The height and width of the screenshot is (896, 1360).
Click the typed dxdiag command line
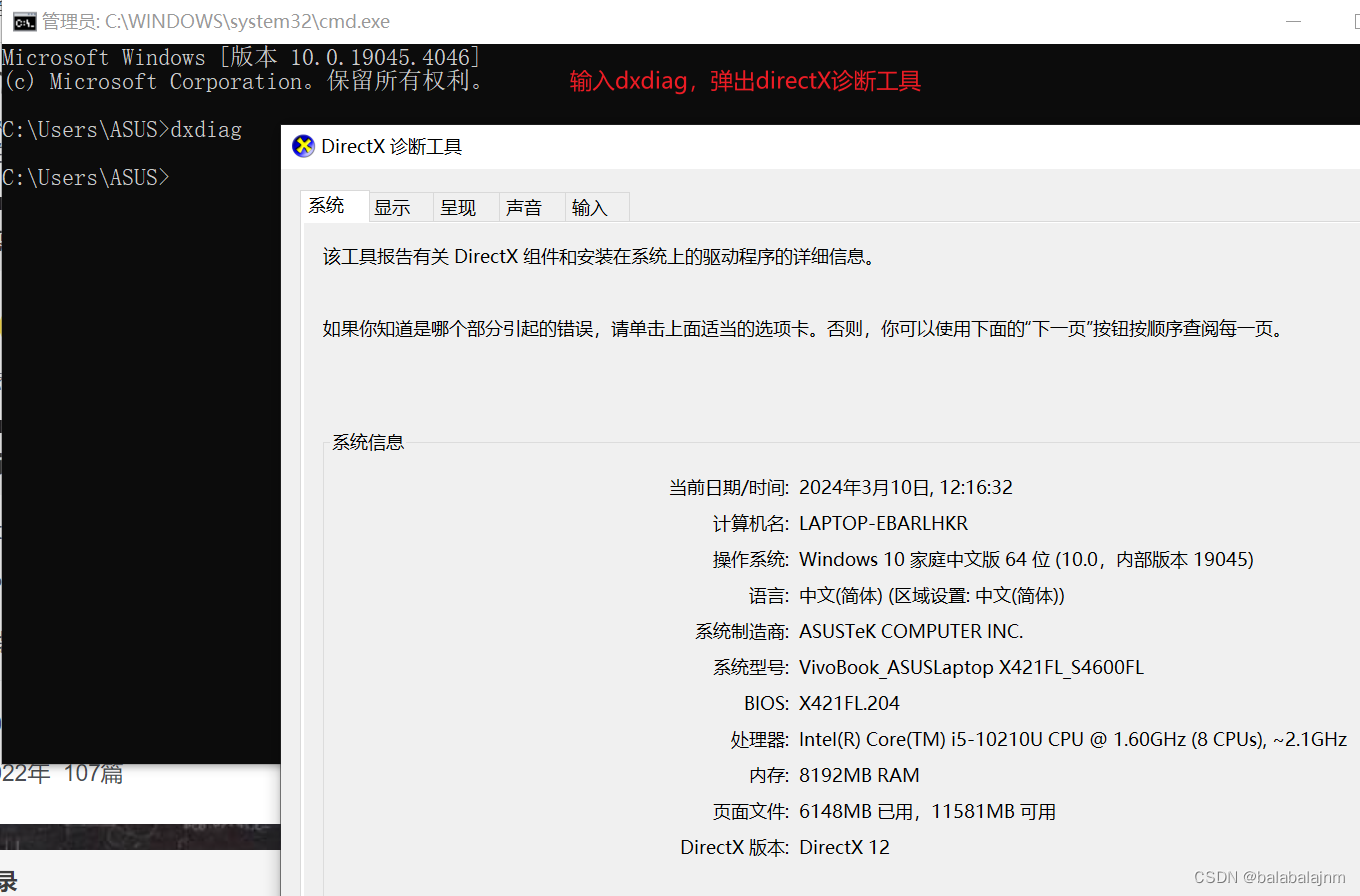(122, 130)
